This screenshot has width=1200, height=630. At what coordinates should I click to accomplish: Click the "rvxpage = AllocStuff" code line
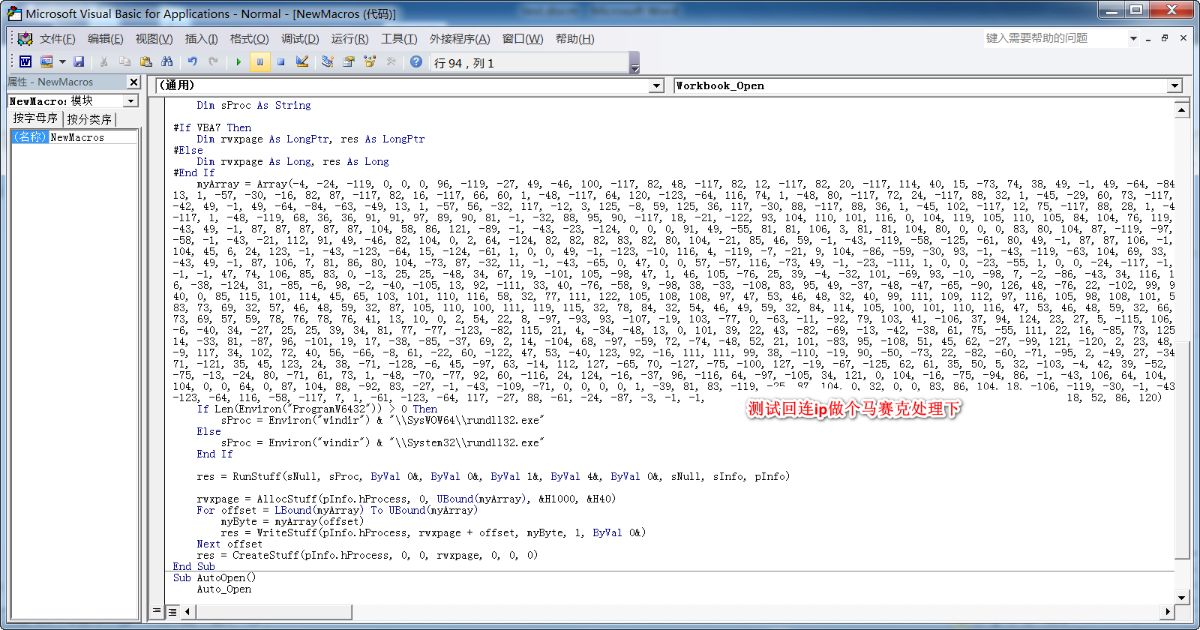(406, 498)
